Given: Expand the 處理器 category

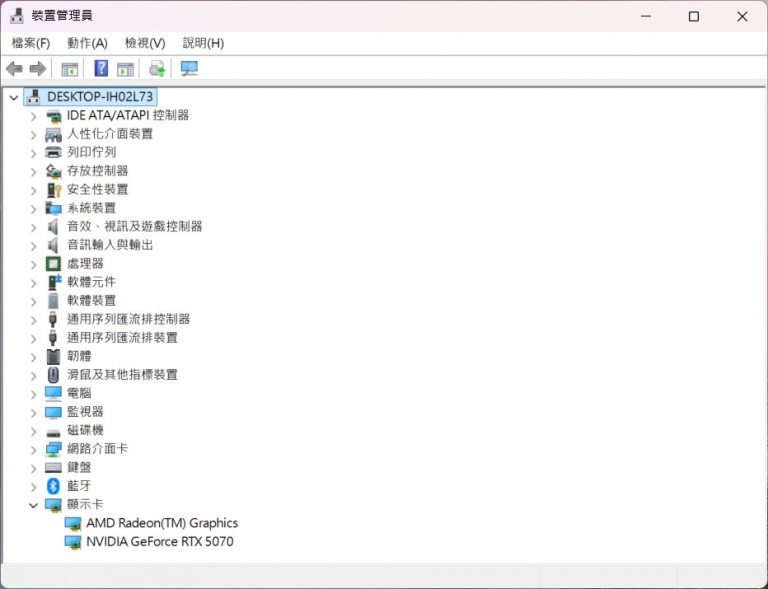Looking at the screenshot, I should click(x=33, y=265).
